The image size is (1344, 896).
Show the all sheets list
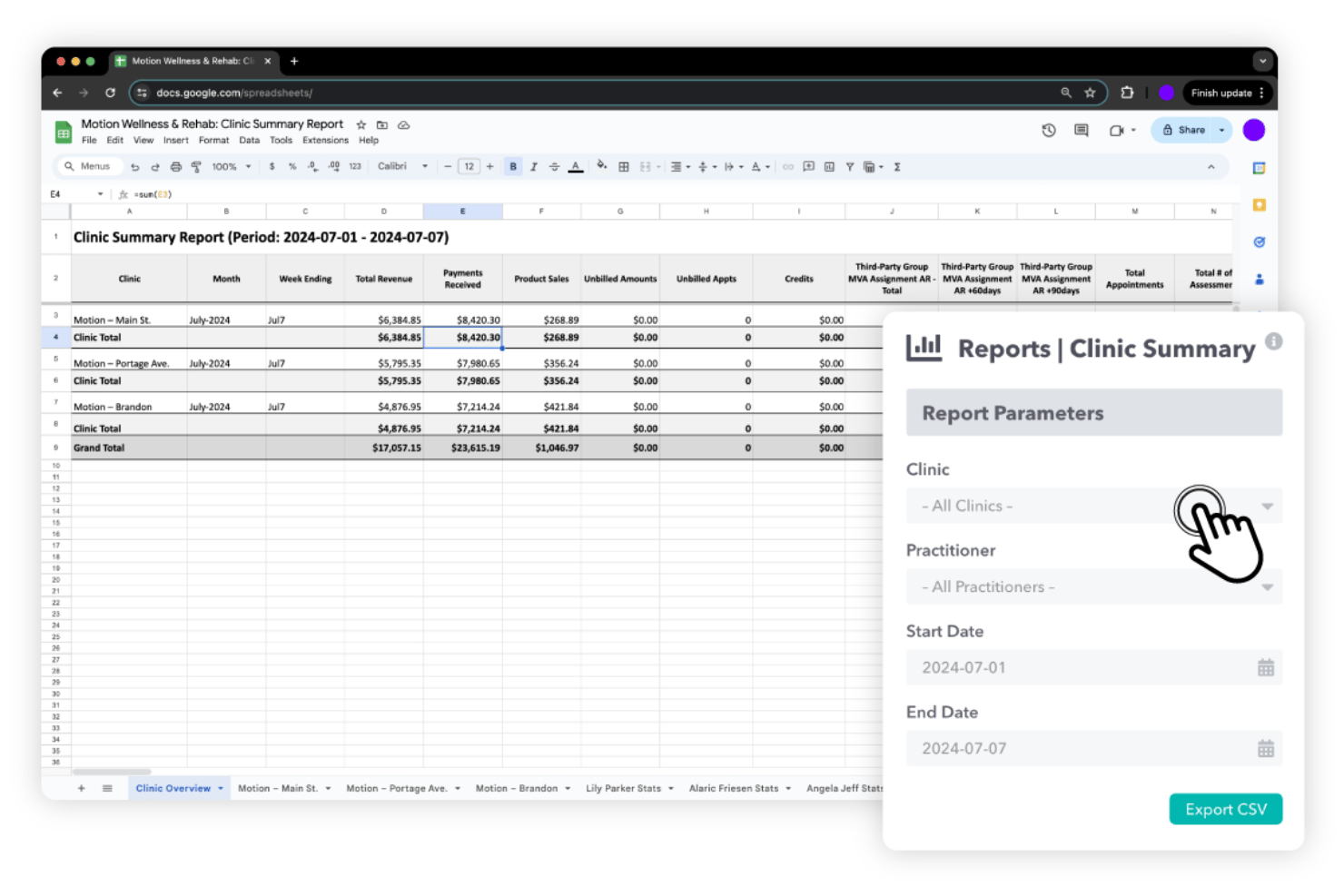point(107,789)
